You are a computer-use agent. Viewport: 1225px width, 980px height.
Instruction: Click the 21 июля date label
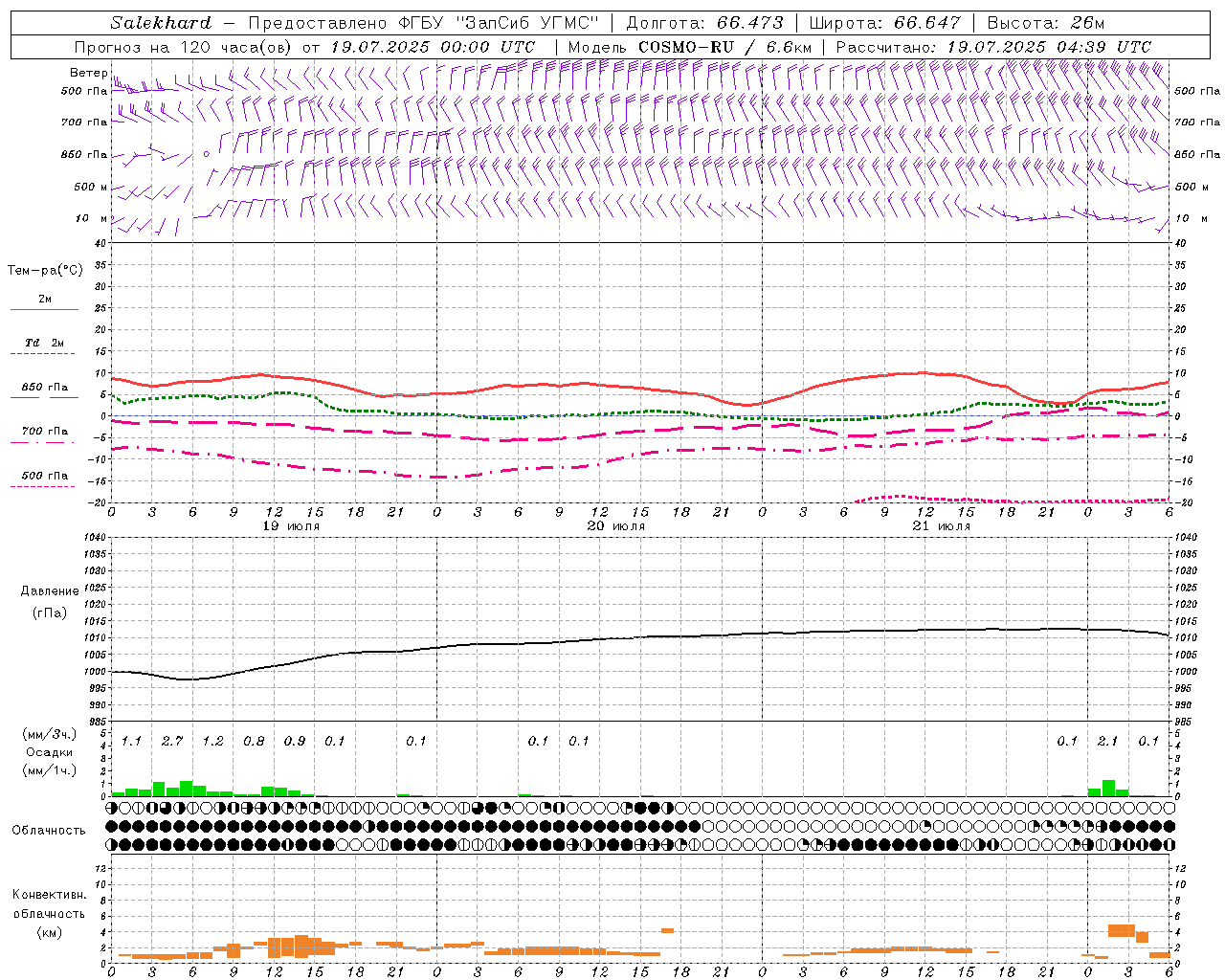942,526
